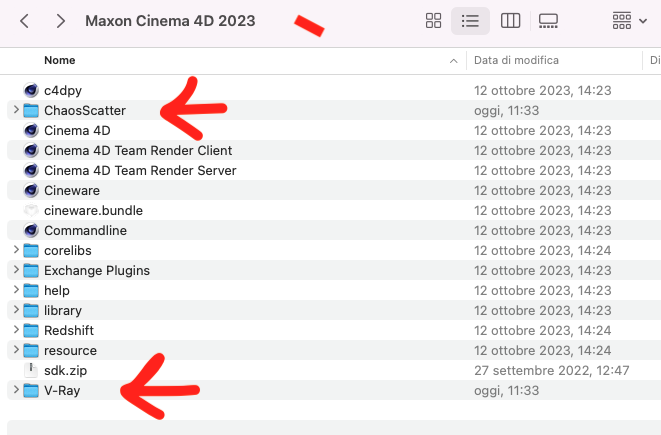Switch to icon grid view

433,21
